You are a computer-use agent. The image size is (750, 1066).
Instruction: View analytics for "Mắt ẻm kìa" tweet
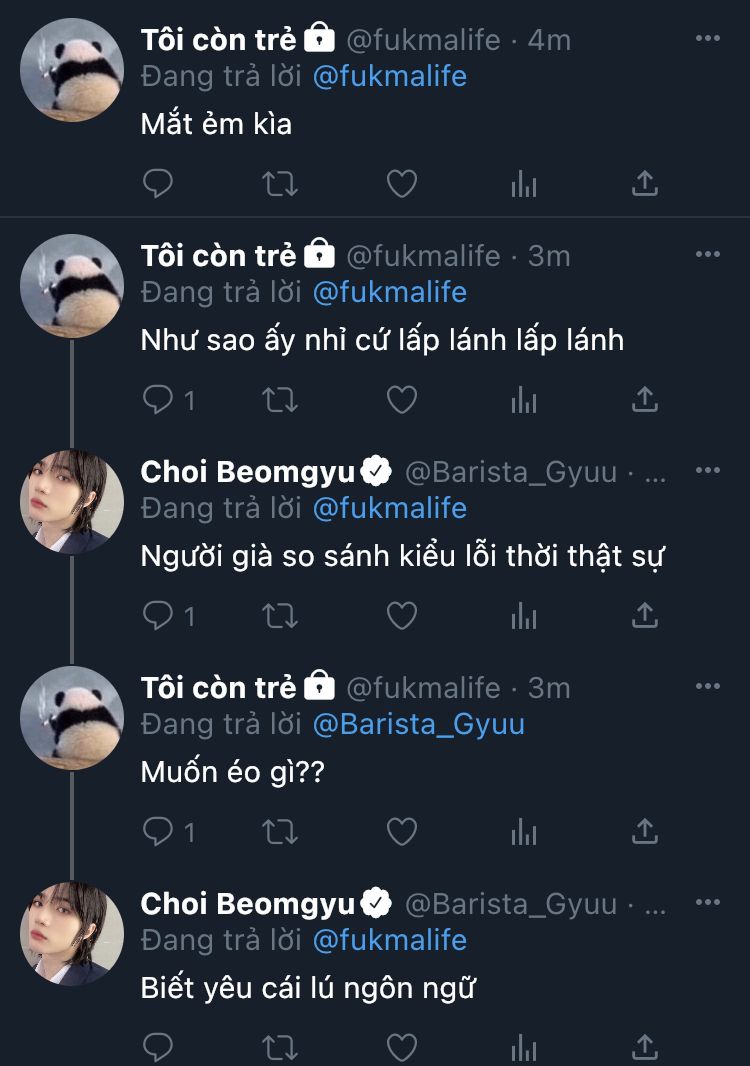524,184
